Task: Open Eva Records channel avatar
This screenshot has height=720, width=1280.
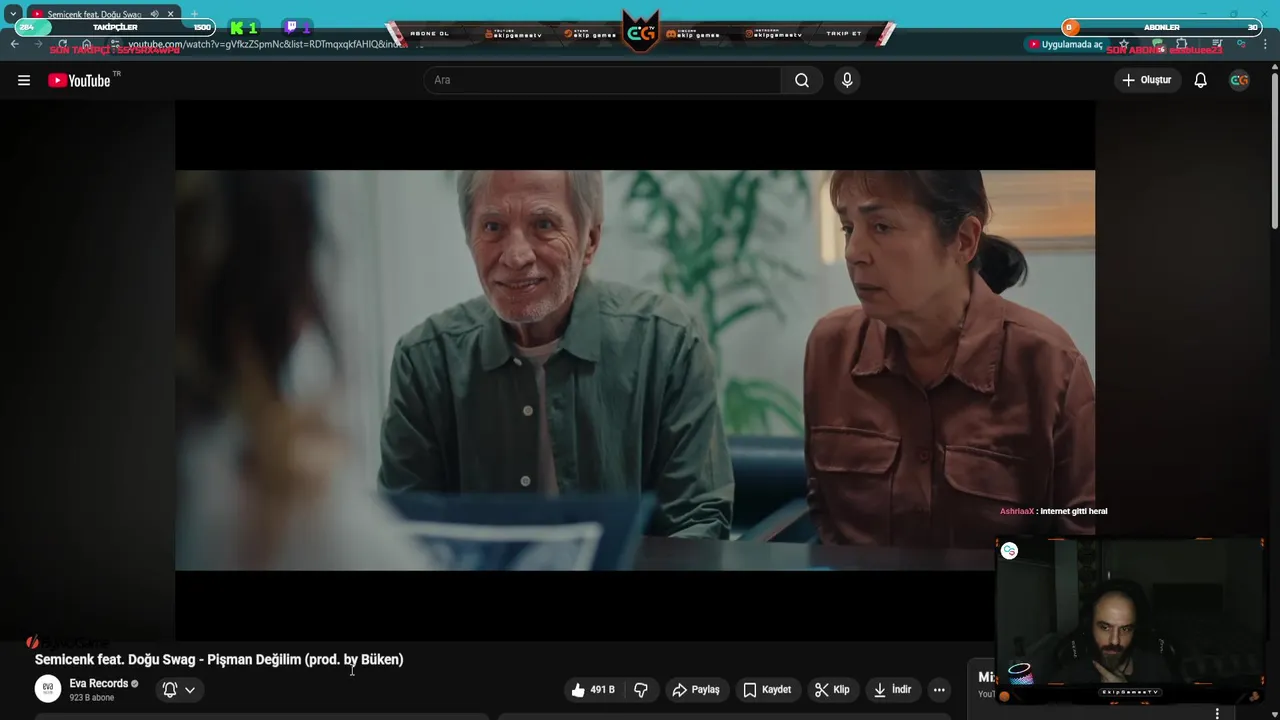Action: click(x=48, y=689)
